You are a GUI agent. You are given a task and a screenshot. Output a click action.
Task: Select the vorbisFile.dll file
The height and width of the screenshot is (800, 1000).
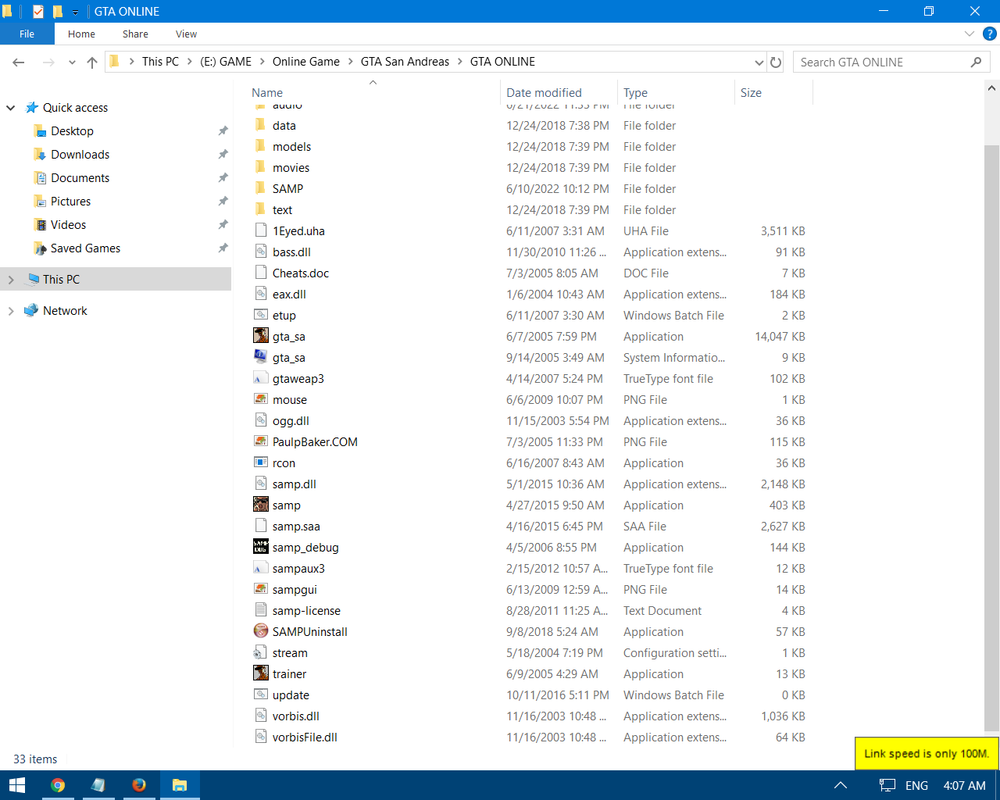(x=305, y=737)
